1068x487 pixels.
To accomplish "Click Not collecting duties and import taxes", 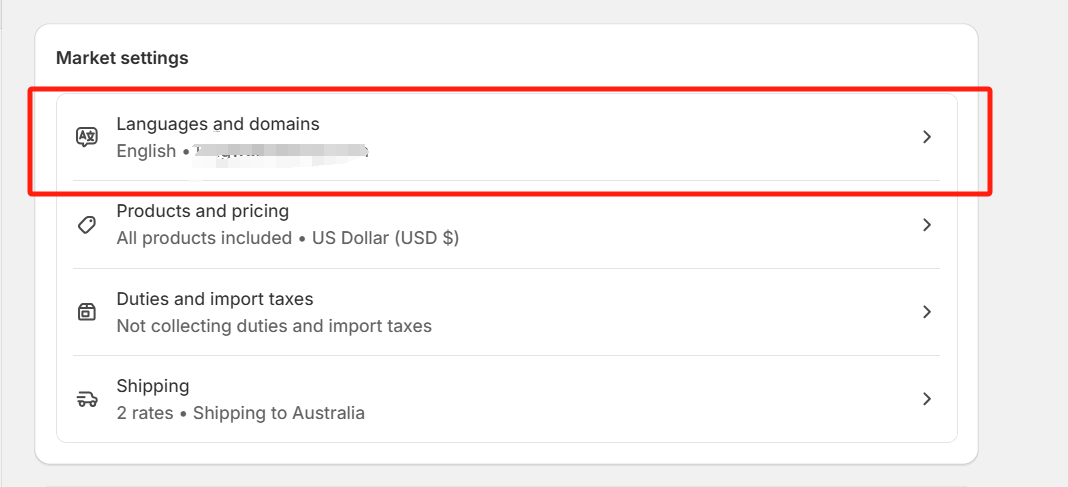I will pos(274,326).
